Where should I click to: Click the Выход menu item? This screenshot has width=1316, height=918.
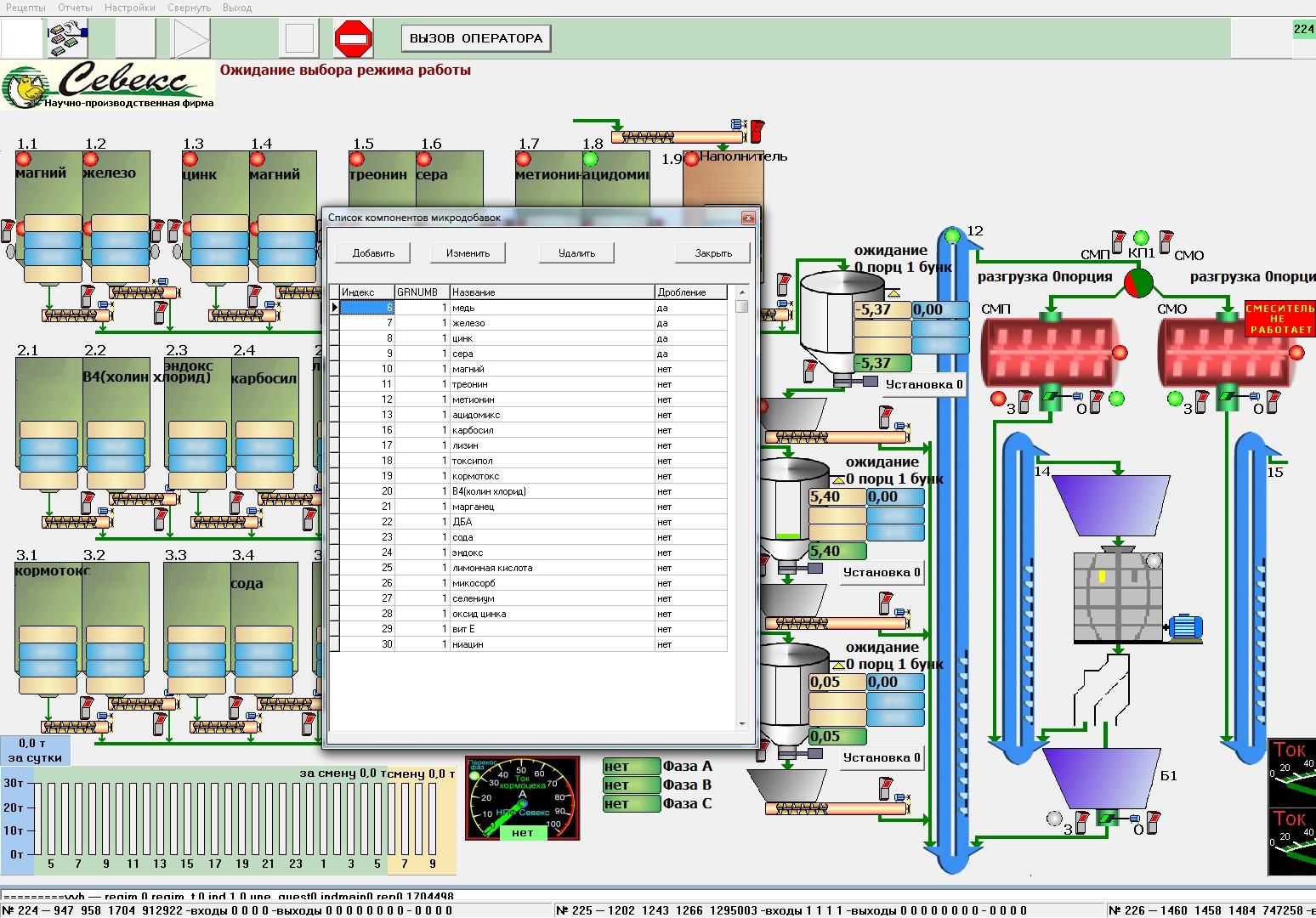(236, 8)
